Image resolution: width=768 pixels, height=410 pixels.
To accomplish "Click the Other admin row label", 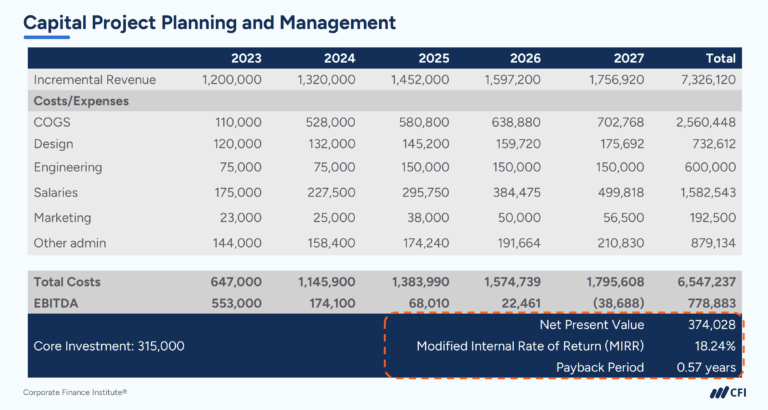I will (70, 243).
